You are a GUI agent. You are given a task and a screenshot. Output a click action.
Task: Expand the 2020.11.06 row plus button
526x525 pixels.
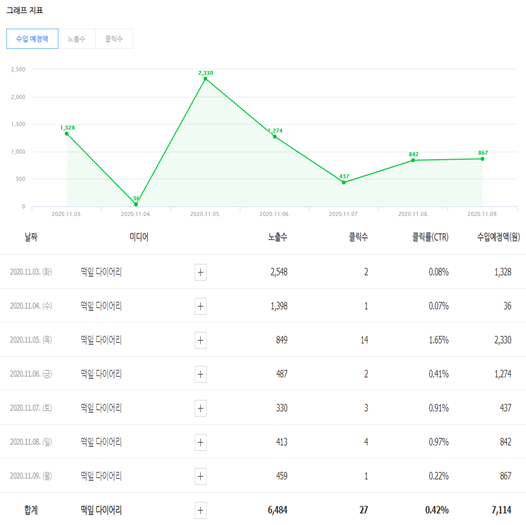200,374
